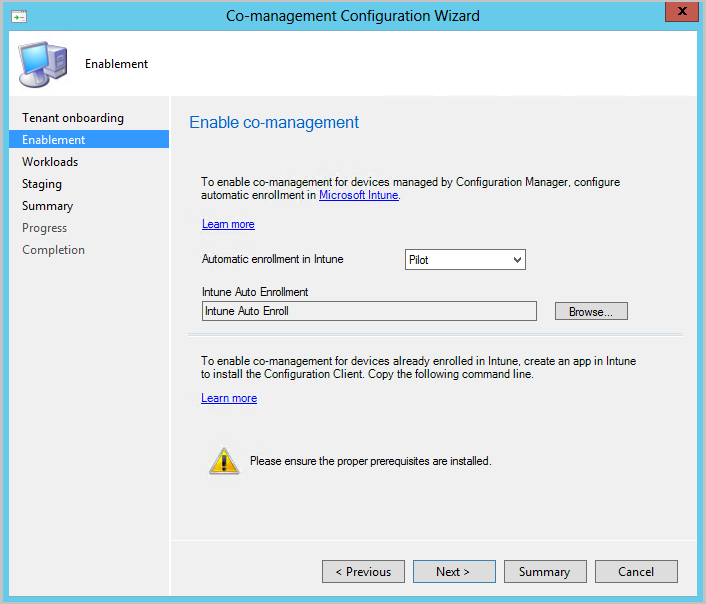Click the computer Enablement header icon
This screenshot has width=706, height=604.
pyautogui.click(x=43, y=64)
